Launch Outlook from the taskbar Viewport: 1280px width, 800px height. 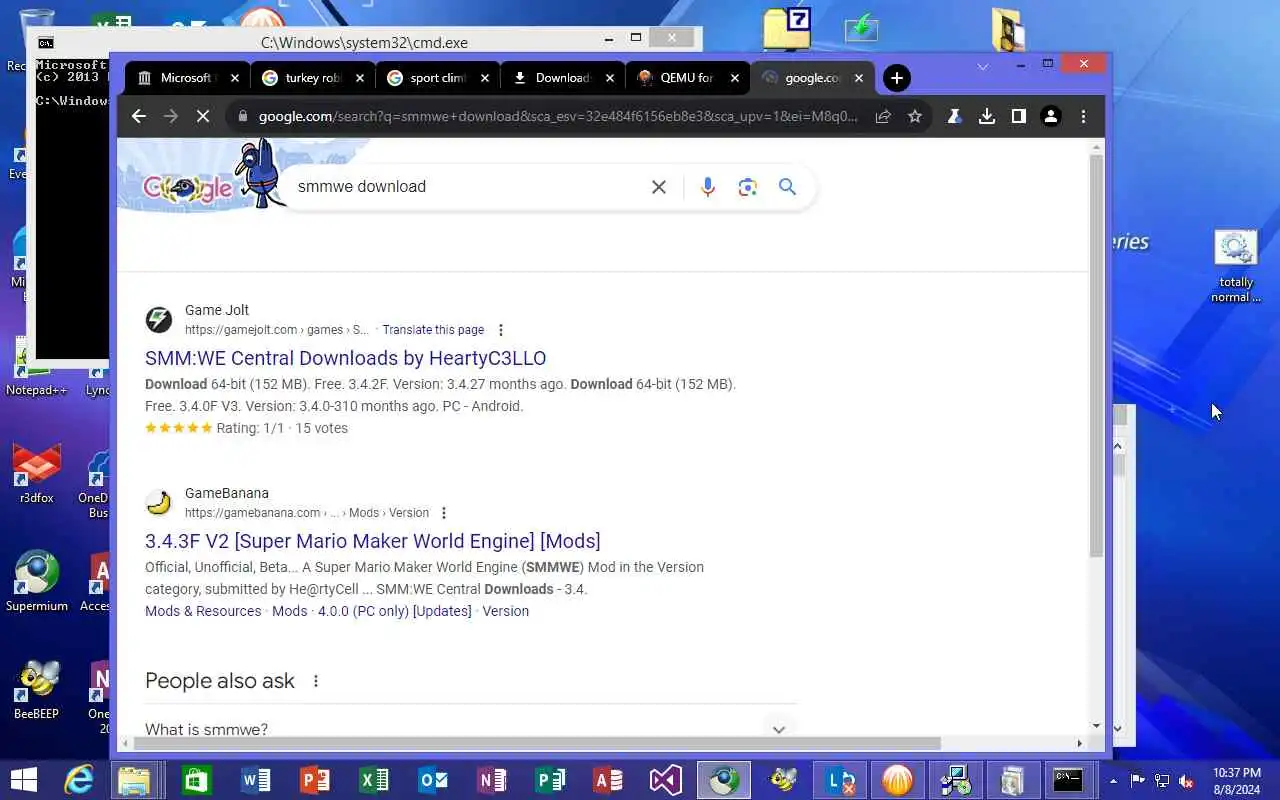[433, 780]
